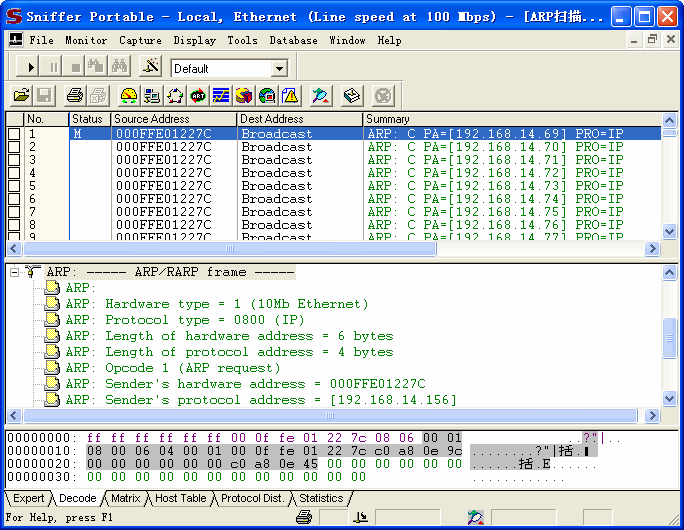Check the box for frame 5
The width and height of the screenshot is (684, 530).
click(x=14, y=186)
